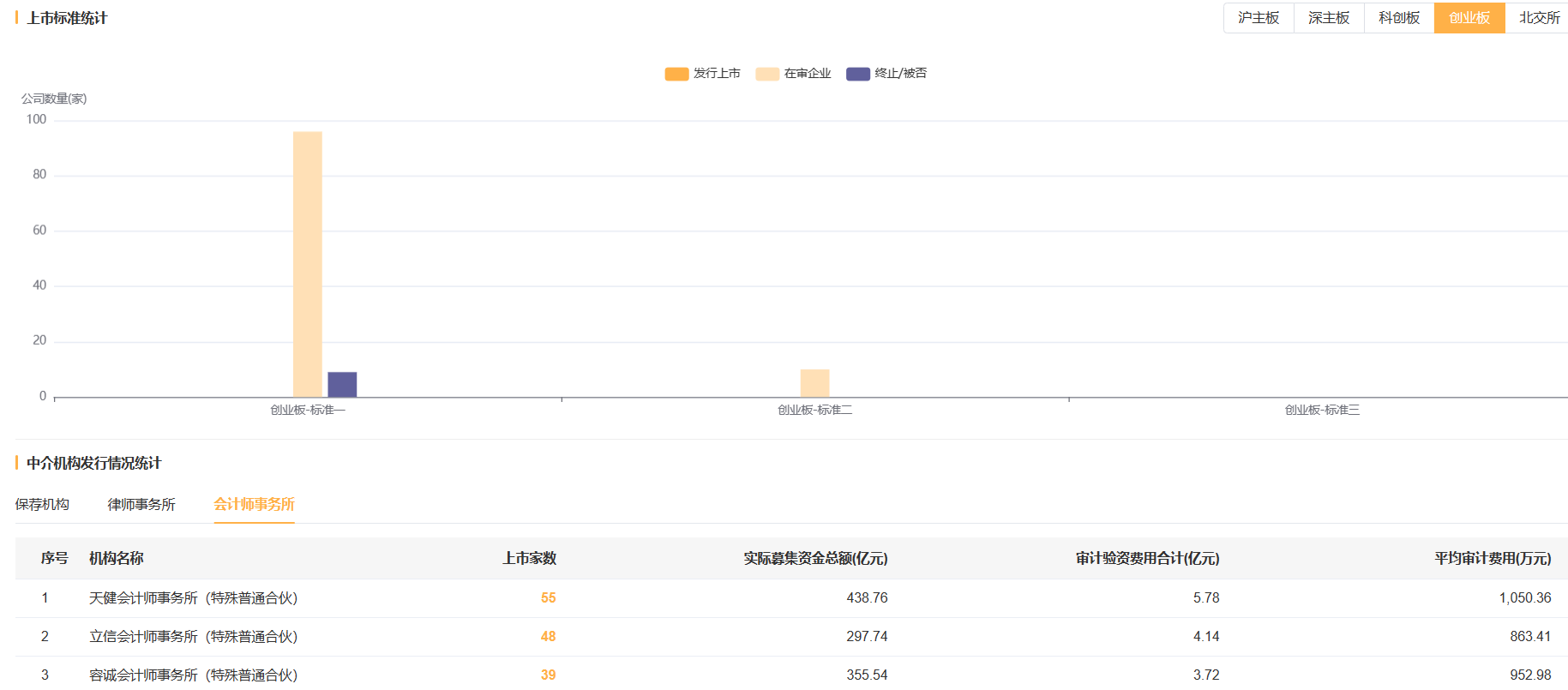Open 天健会计师事务所 listing count 55
Viewport: 1568px width, 690px height.
[x=549, y=598]
